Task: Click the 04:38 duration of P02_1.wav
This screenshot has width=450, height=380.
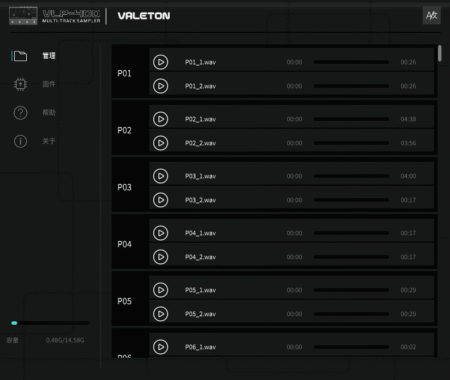Action: tap(408, 119)
